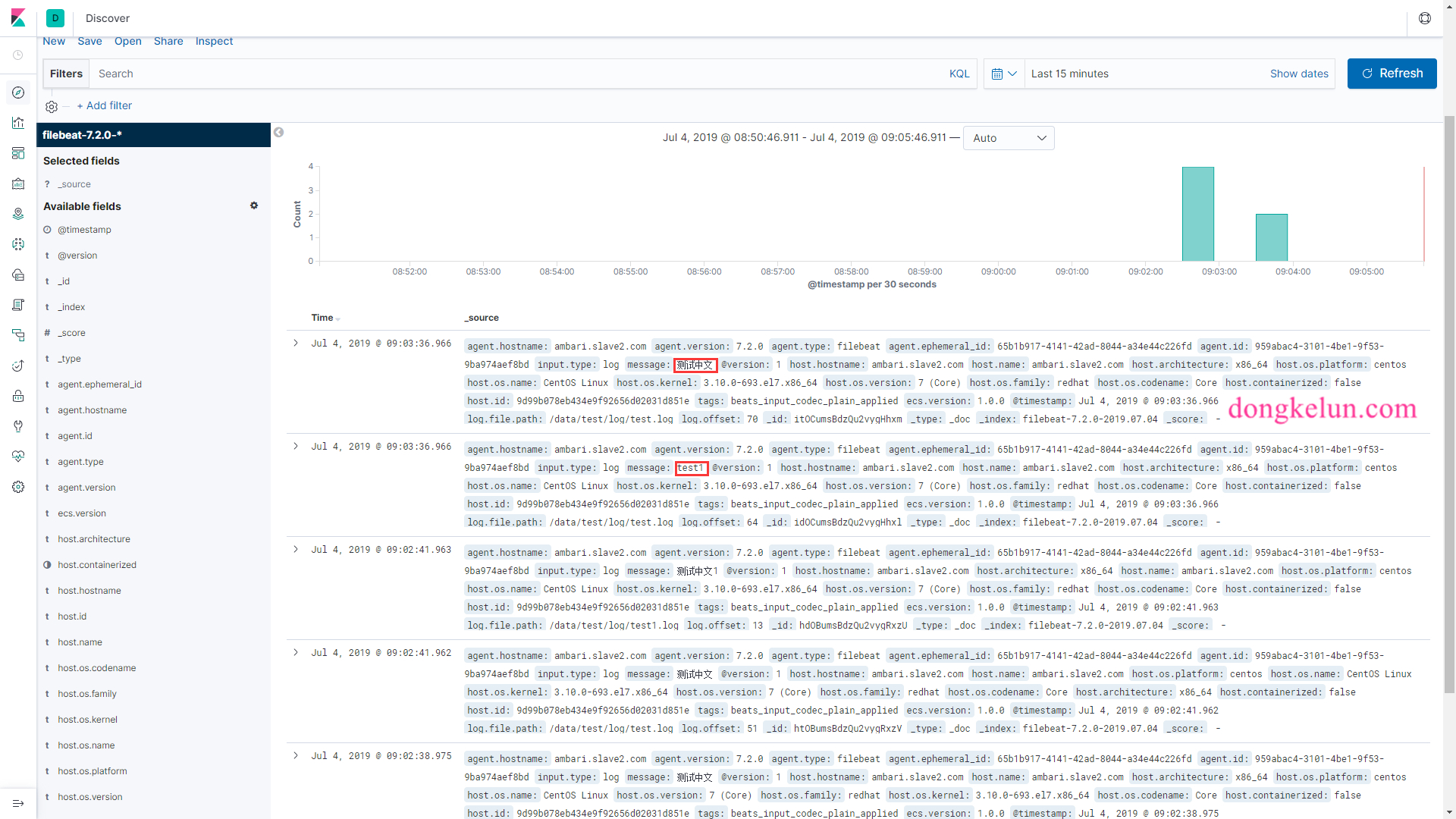The height and width of the screenshot is (819, 1456).
Task: Expand the row dated 09:02:38.975
Action: (x=296, y=756)
